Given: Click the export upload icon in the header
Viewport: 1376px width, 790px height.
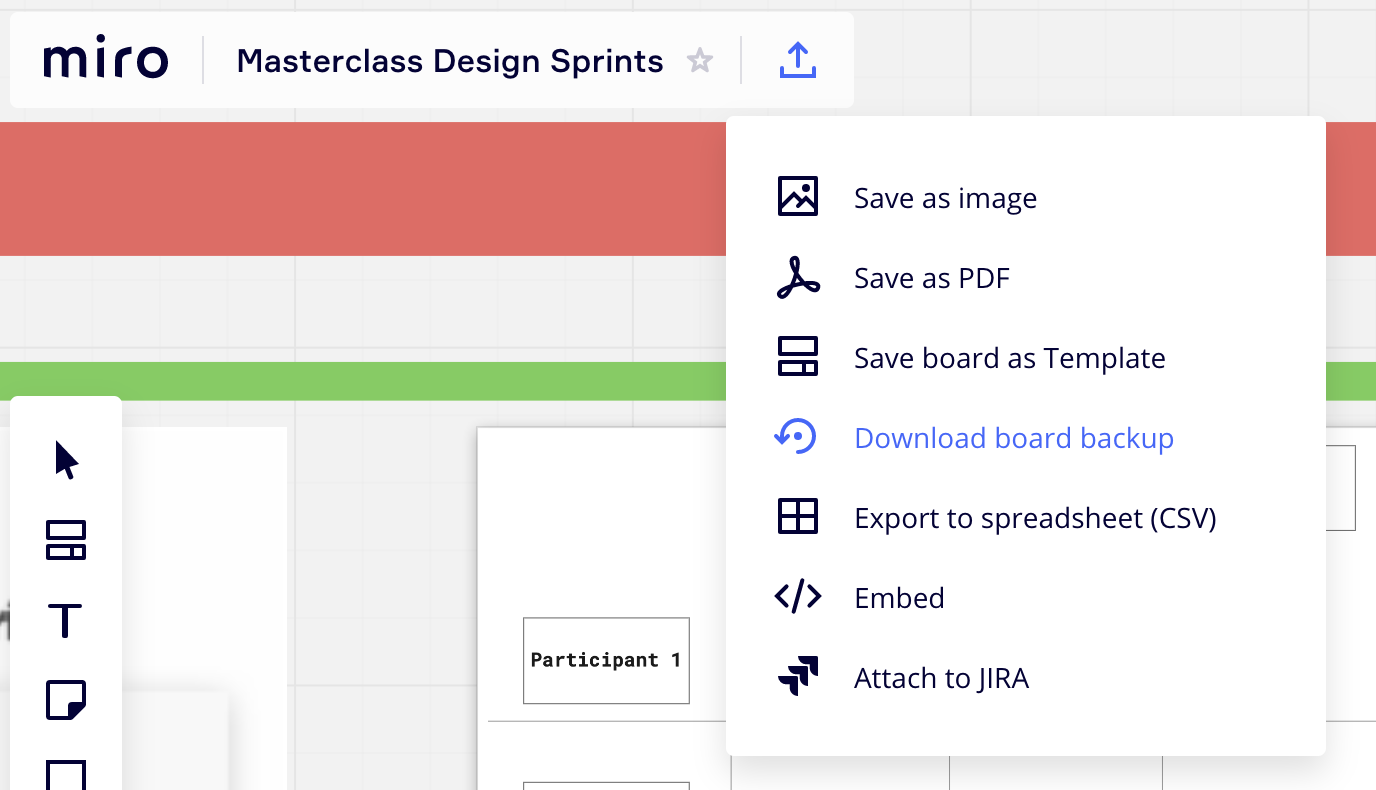Looking at the screenshot, I should 797,60.
